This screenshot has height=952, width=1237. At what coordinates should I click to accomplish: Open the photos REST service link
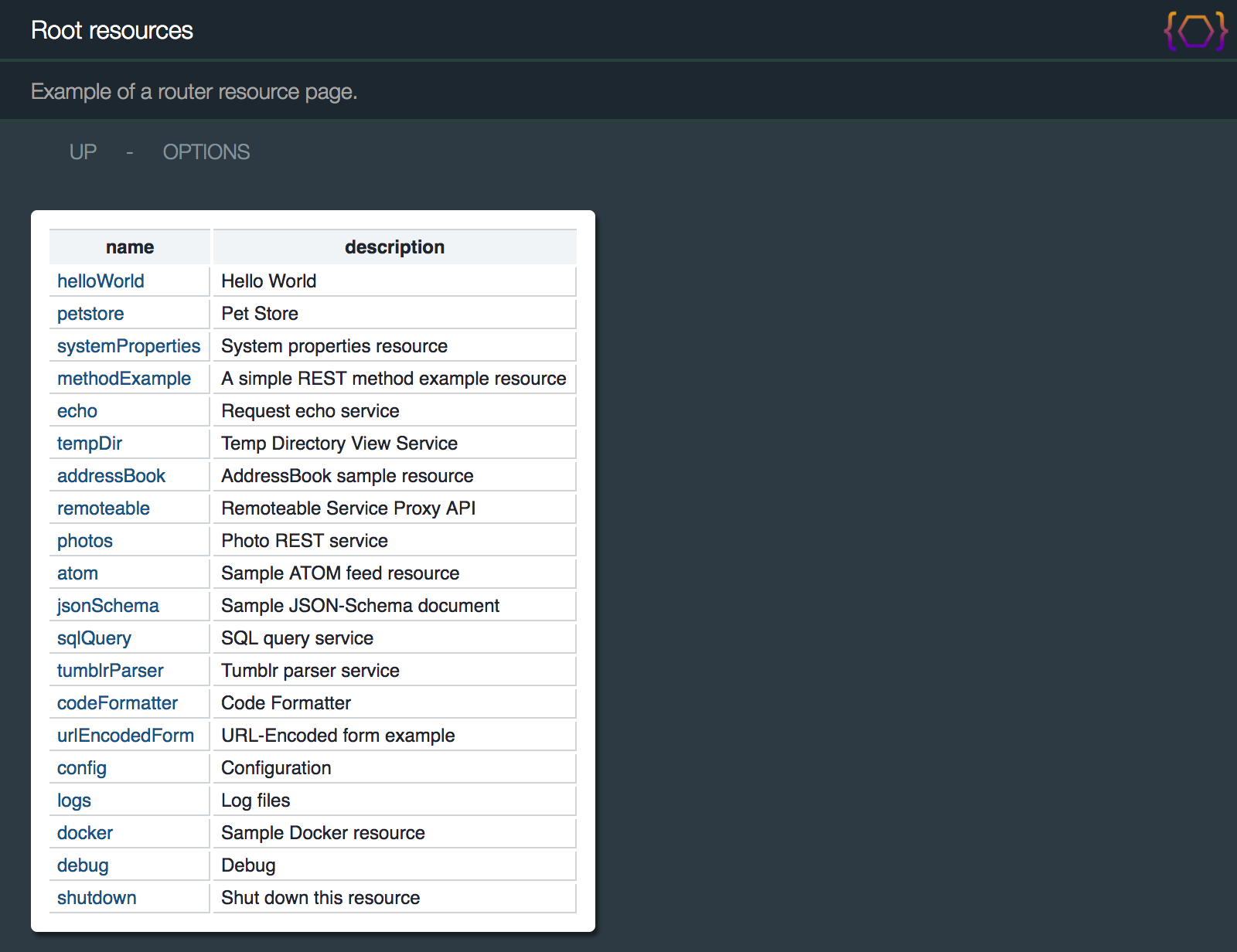point(85,541)
